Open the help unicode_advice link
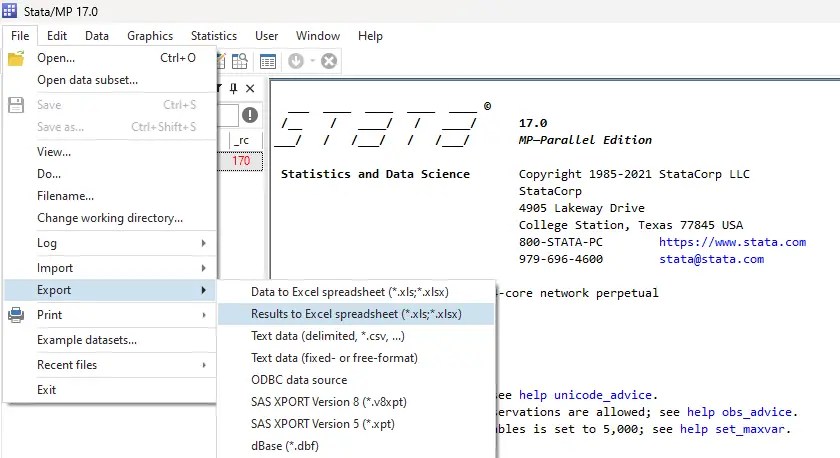 (586, 395)
